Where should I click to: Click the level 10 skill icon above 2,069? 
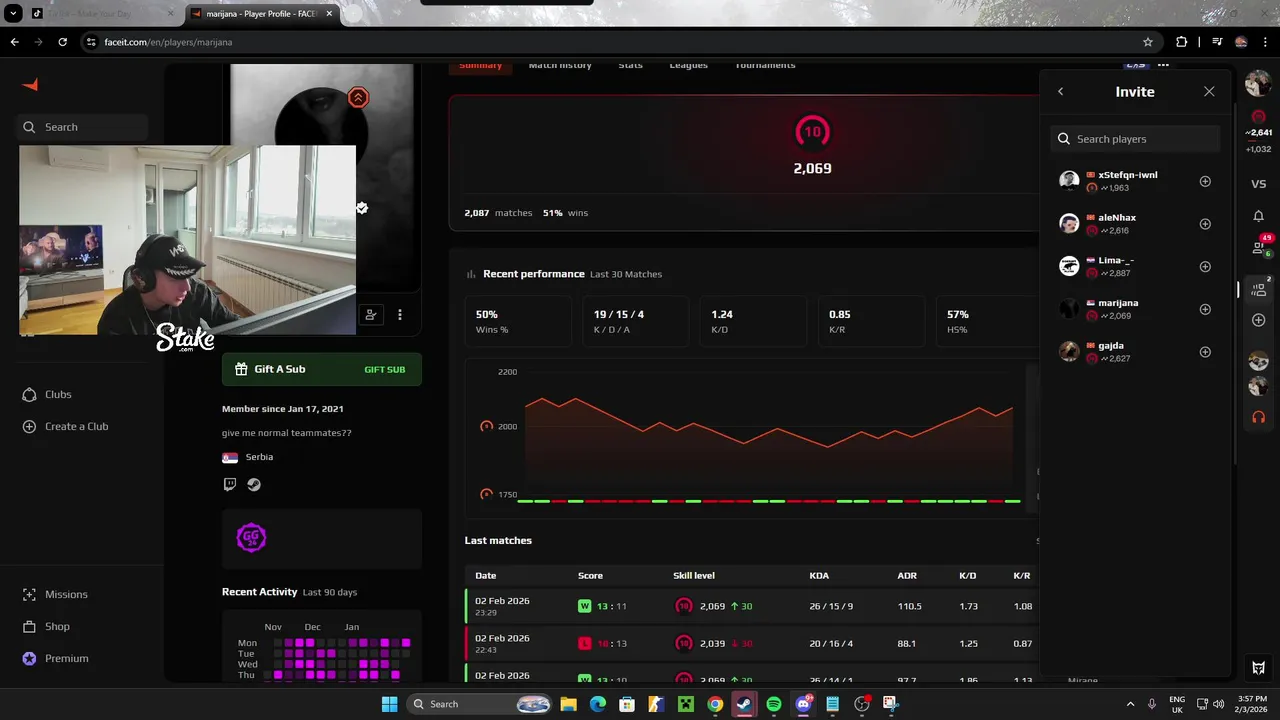812,132
